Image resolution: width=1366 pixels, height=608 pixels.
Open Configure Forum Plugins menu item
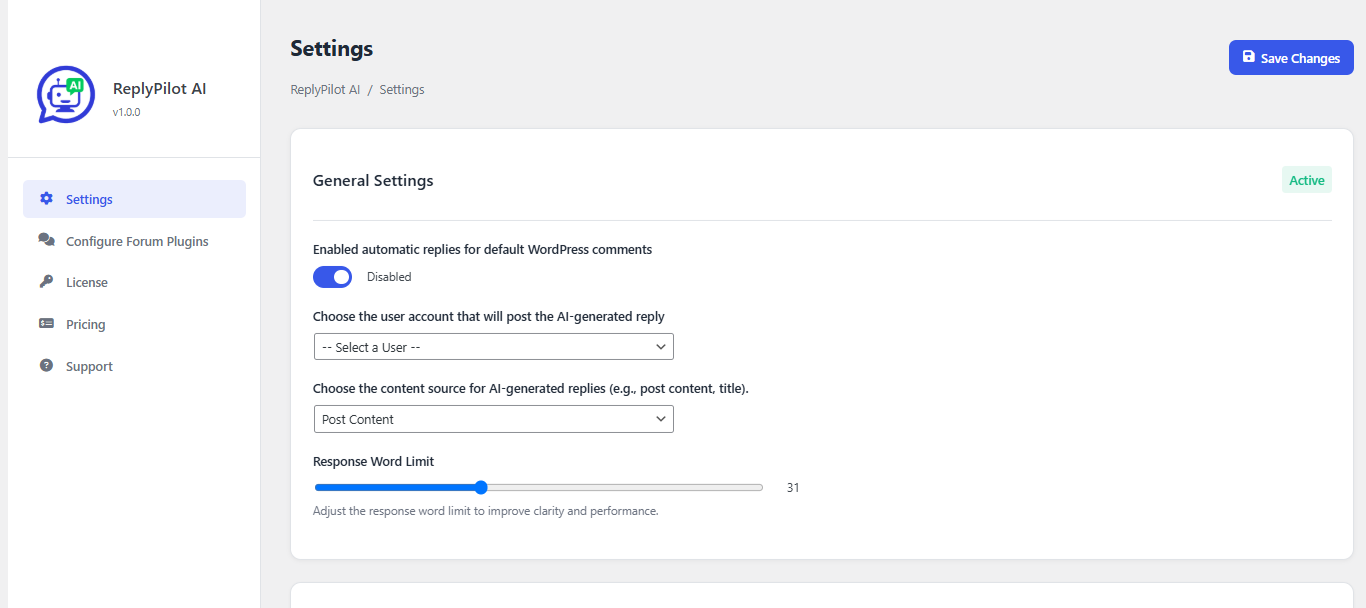tap(137, 241)
